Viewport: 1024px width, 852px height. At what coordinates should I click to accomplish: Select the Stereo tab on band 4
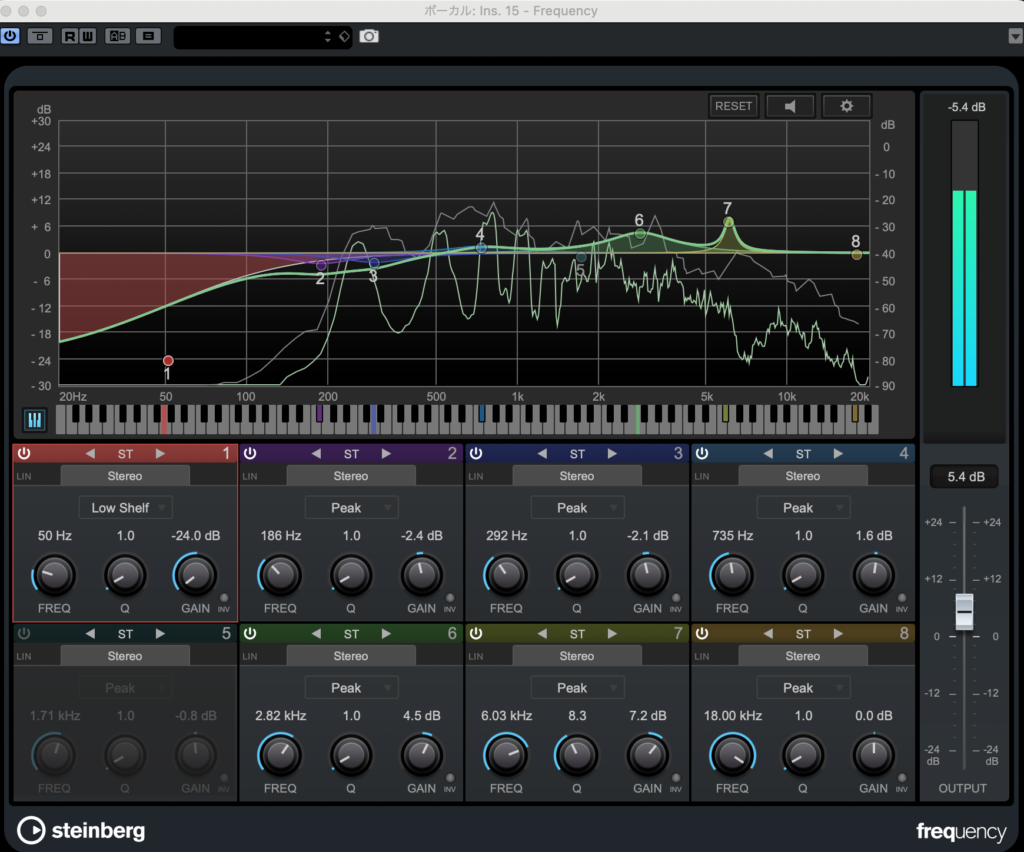[x=802, y=476]
